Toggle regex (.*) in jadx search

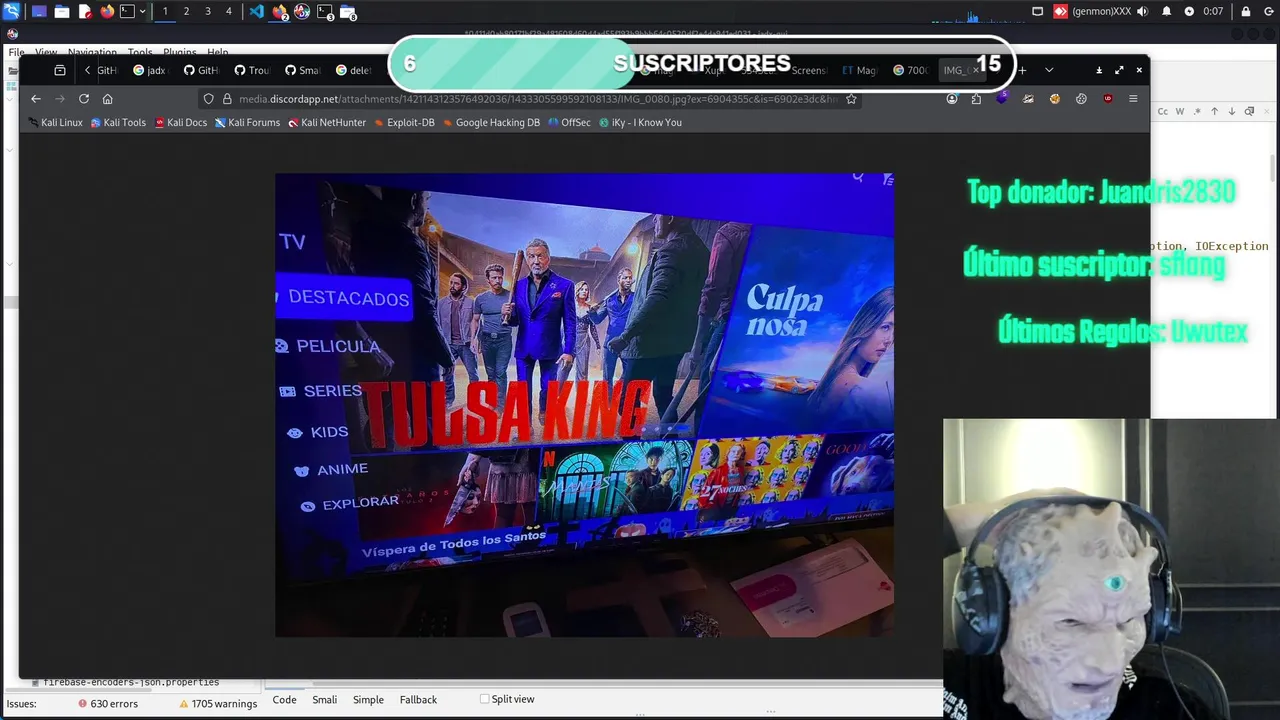tap(1197, 111)
